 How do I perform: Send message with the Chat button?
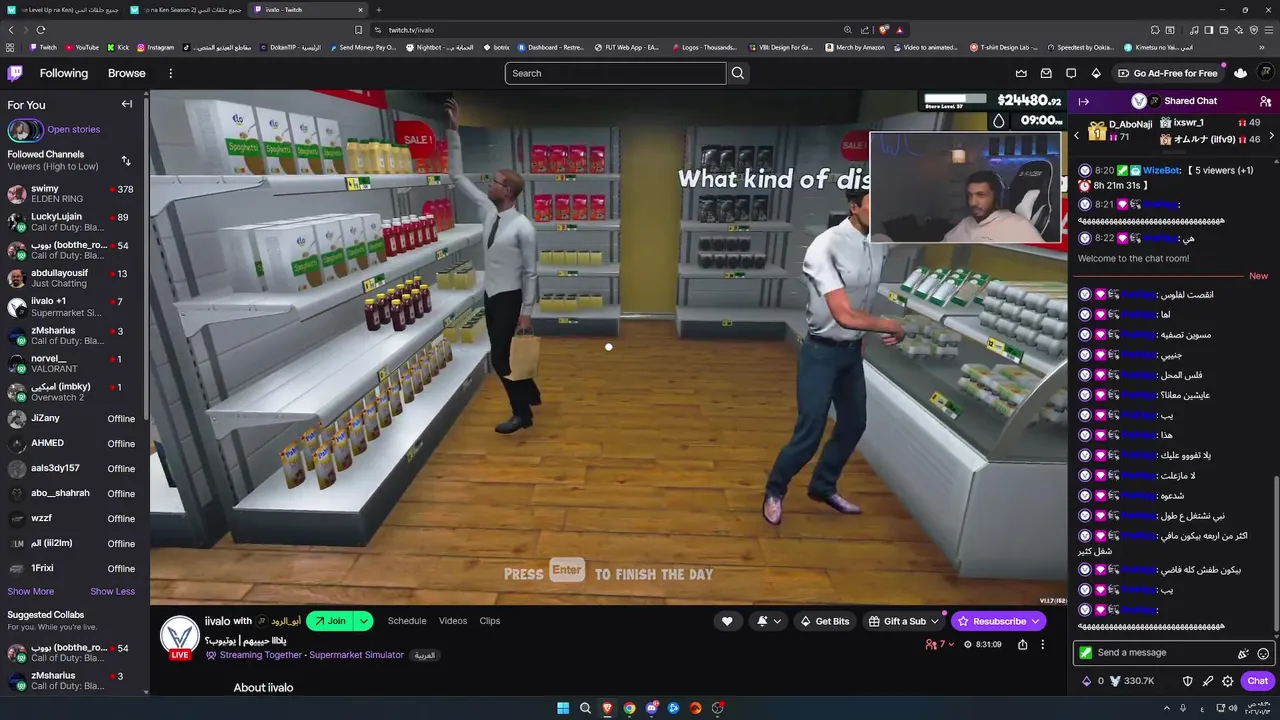coord(1258,681)
